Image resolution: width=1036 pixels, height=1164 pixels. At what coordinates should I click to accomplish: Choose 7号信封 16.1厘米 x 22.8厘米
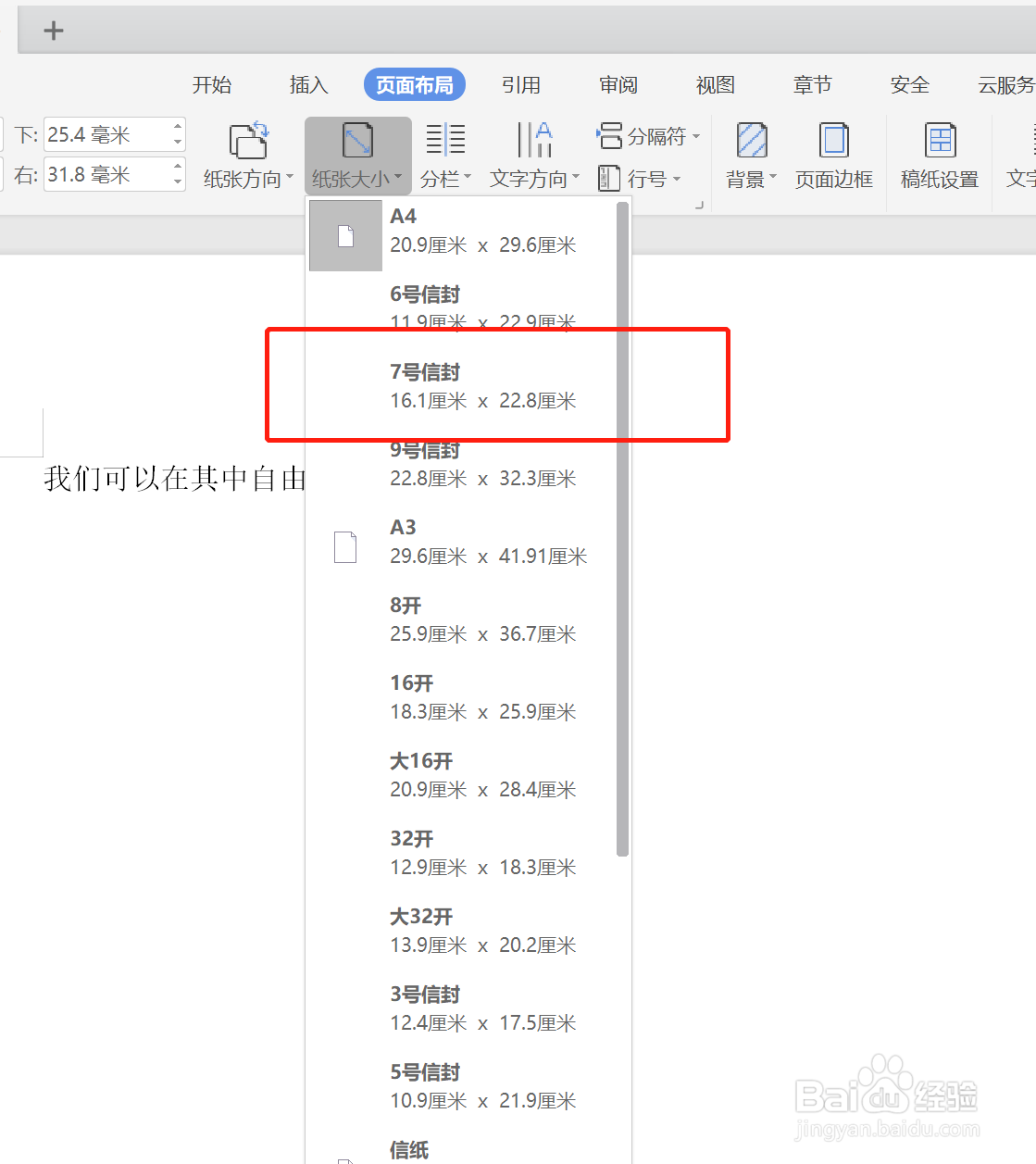463,386
